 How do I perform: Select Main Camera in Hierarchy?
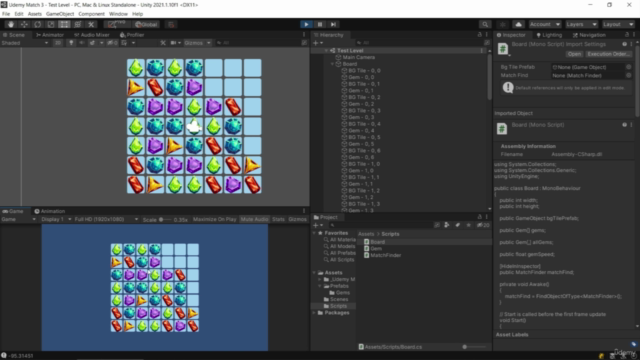coord(358,57)
